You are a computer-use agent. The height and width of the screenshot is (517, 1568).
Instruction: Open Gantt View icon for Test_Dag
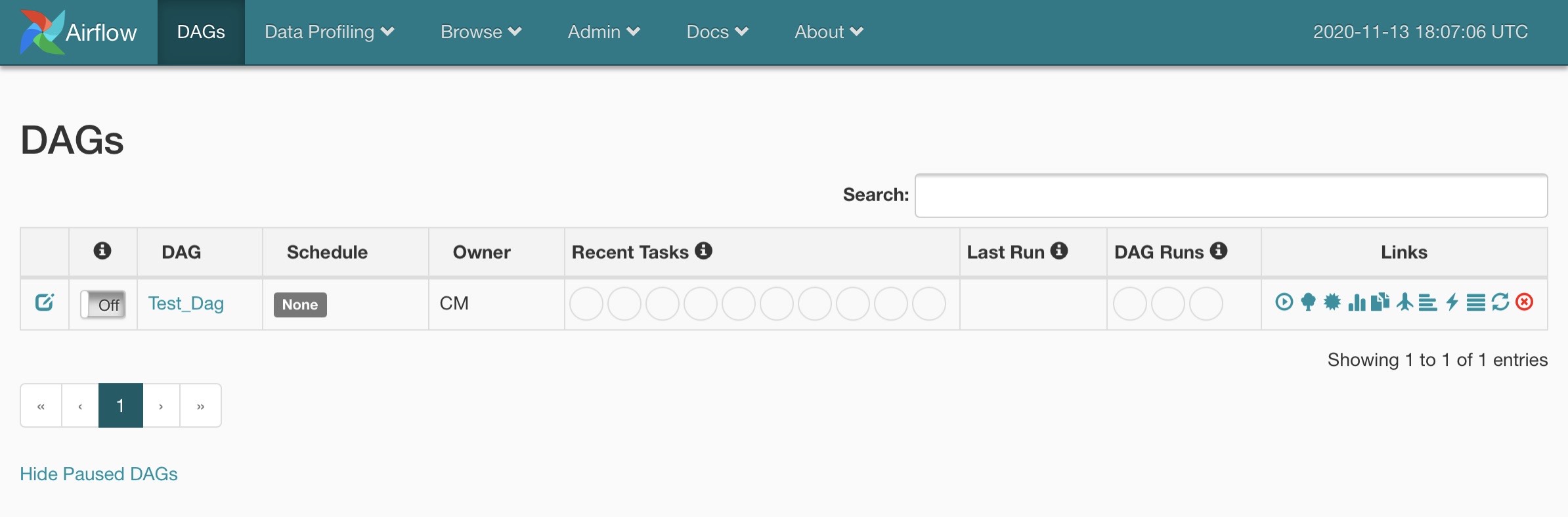coord(1427,302)
